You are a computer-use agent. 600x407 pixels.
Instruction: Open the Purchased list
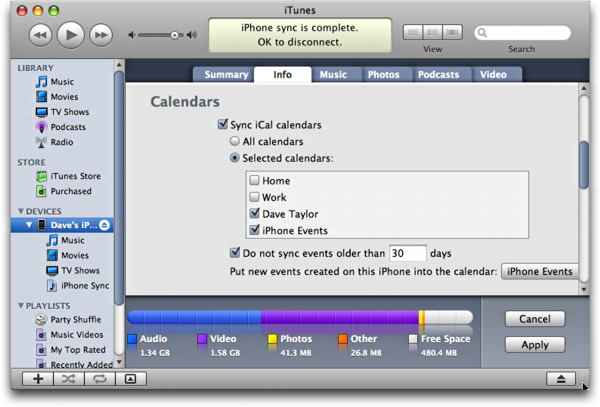[64, 191]
